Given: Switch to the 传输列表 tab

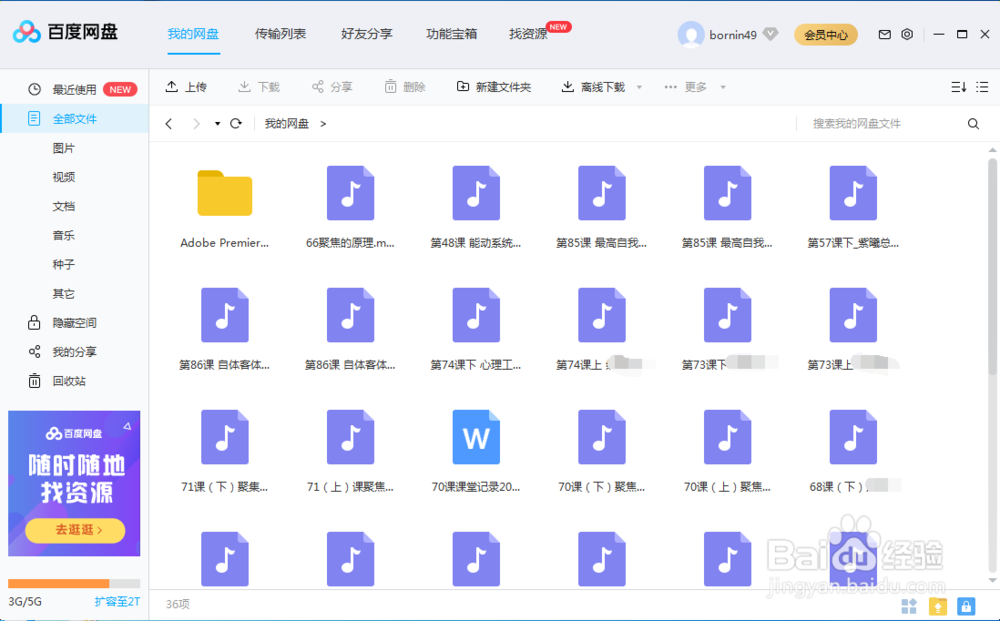Looking at the screenshot, I should pos(280,33).
